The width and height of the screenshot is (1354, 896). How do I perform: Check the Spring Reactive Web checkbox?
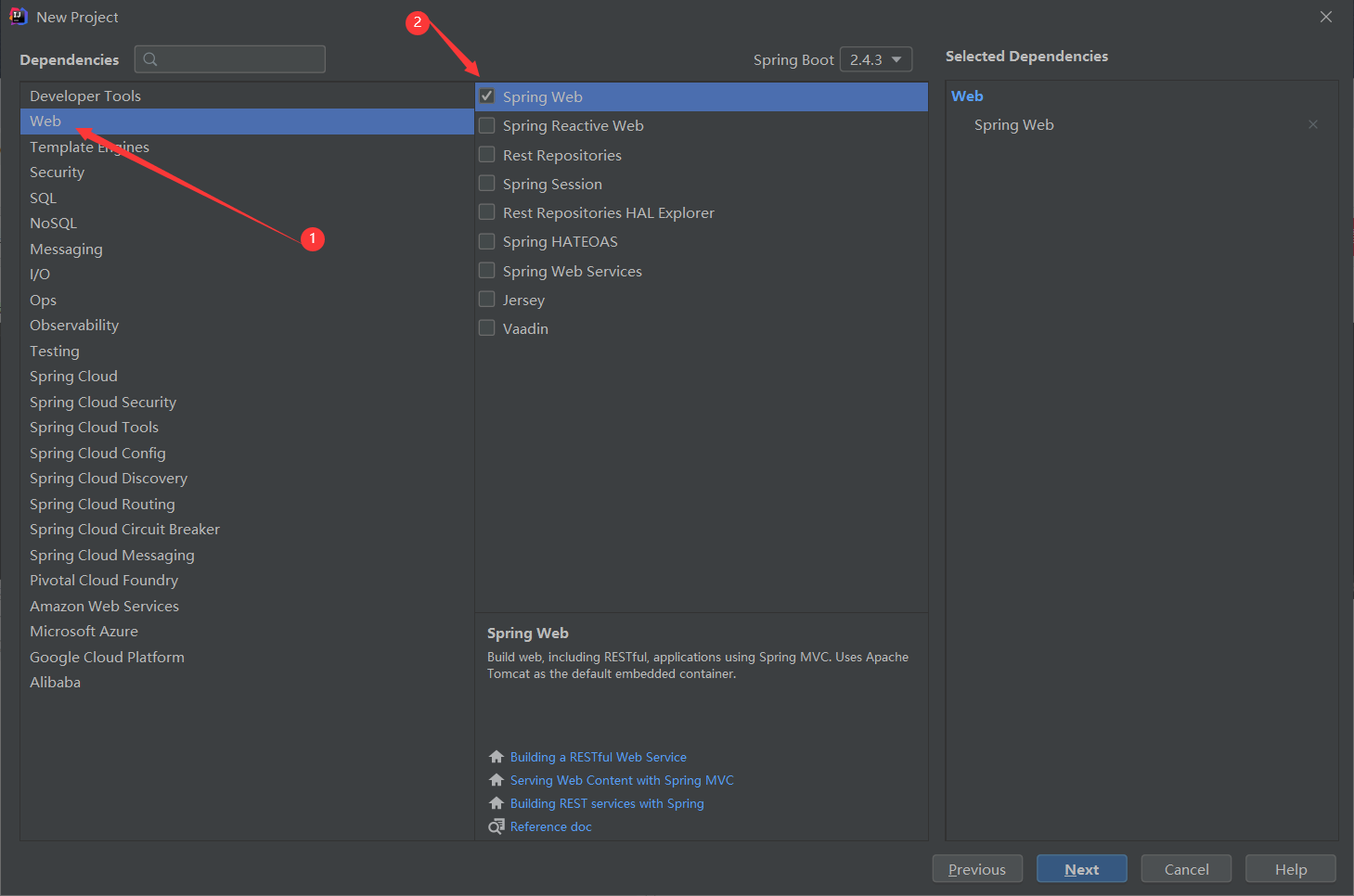pos(486,124)
